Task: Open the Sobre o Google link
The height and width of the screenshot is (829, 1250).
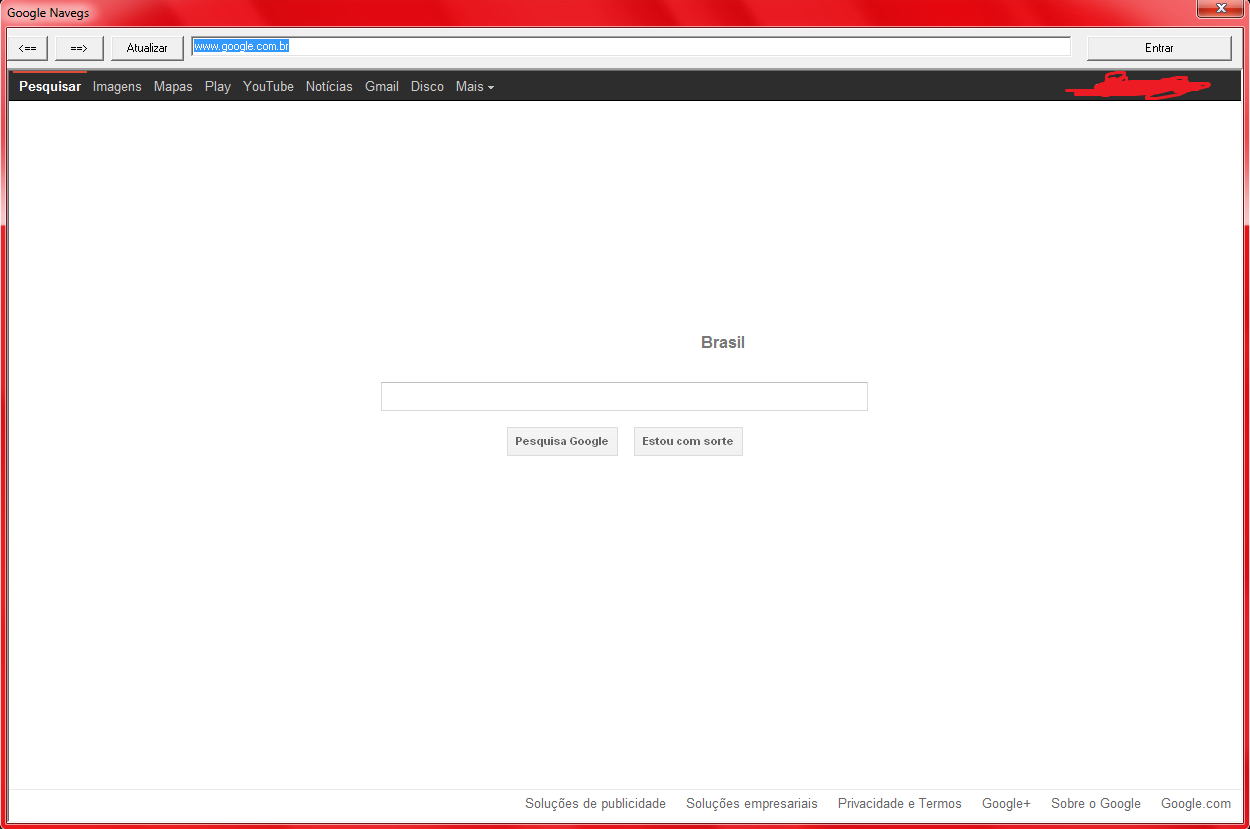Action: click(1096, 804)
